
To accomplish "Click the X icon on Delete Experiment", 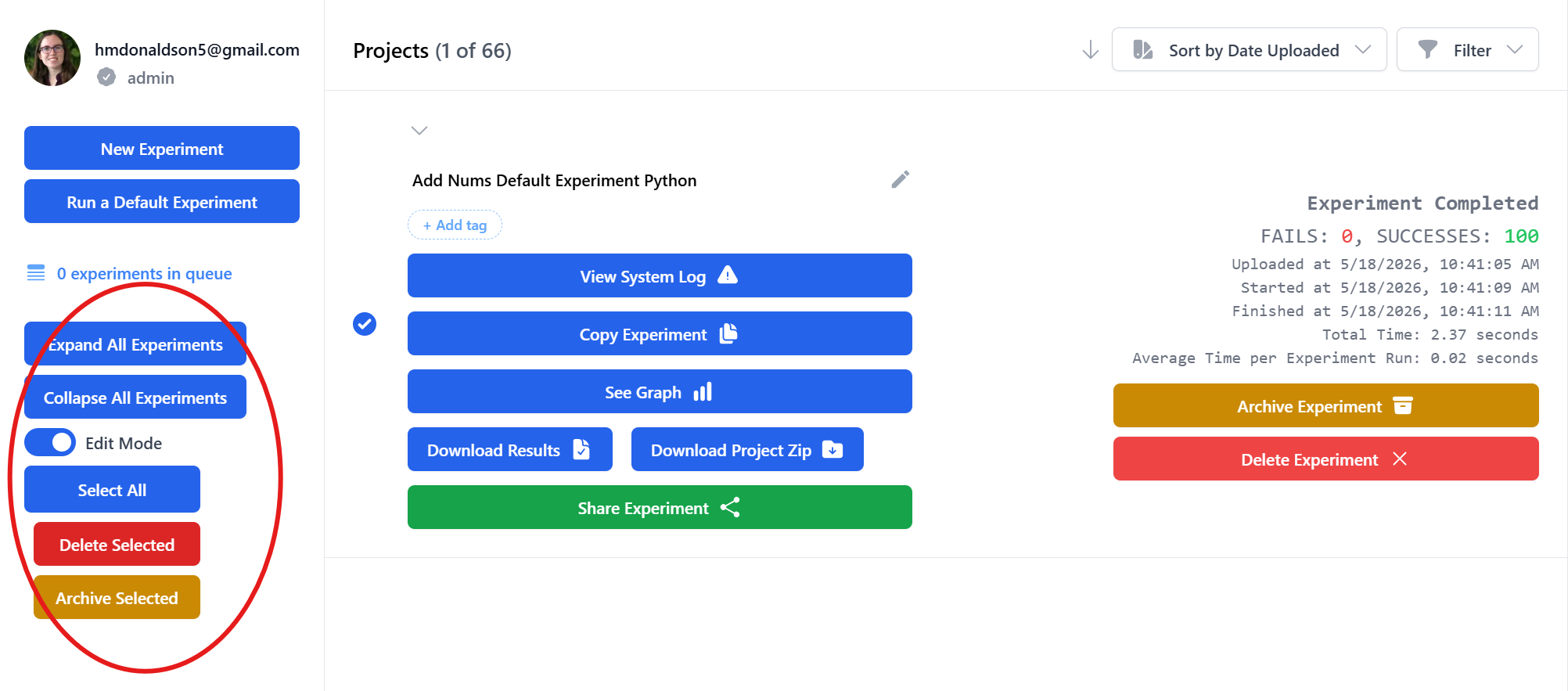I will [x=1400, y=459].
